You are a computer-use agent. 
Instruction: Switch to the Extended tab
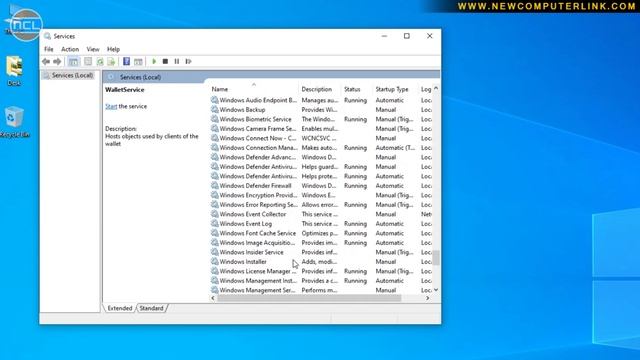[x=120, y=308]
